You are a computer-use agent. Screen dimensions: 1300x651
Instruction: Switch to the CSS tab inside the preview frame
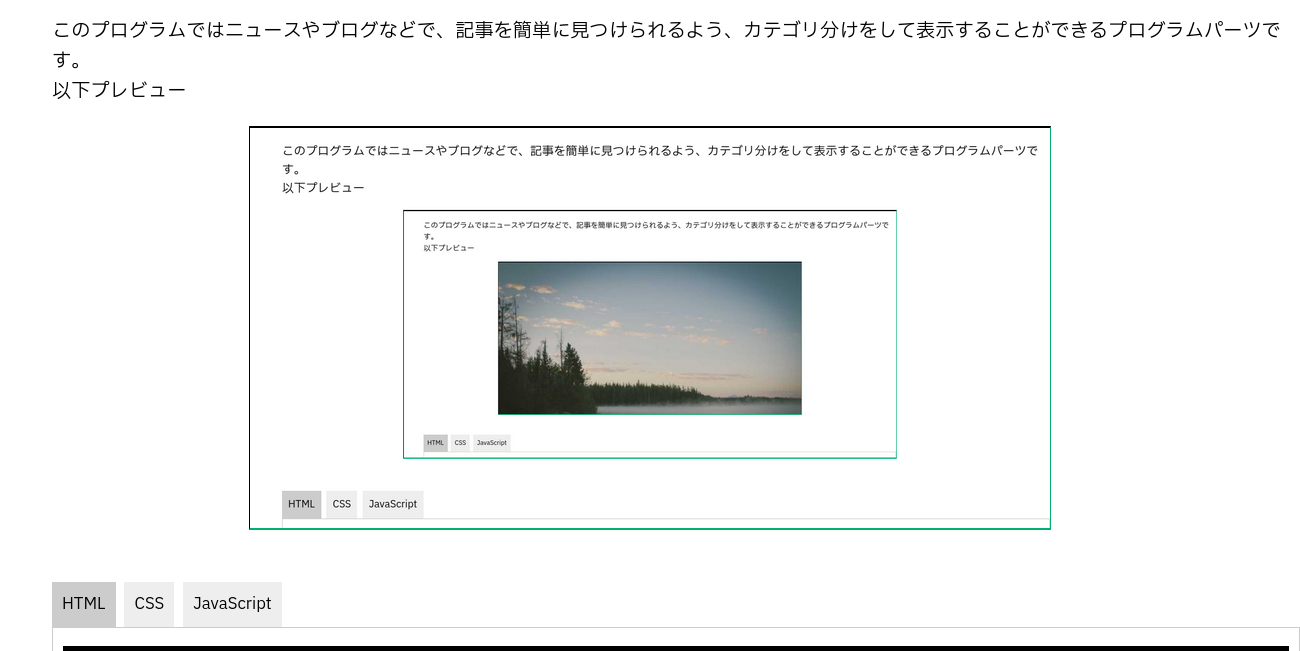(341, 504)
